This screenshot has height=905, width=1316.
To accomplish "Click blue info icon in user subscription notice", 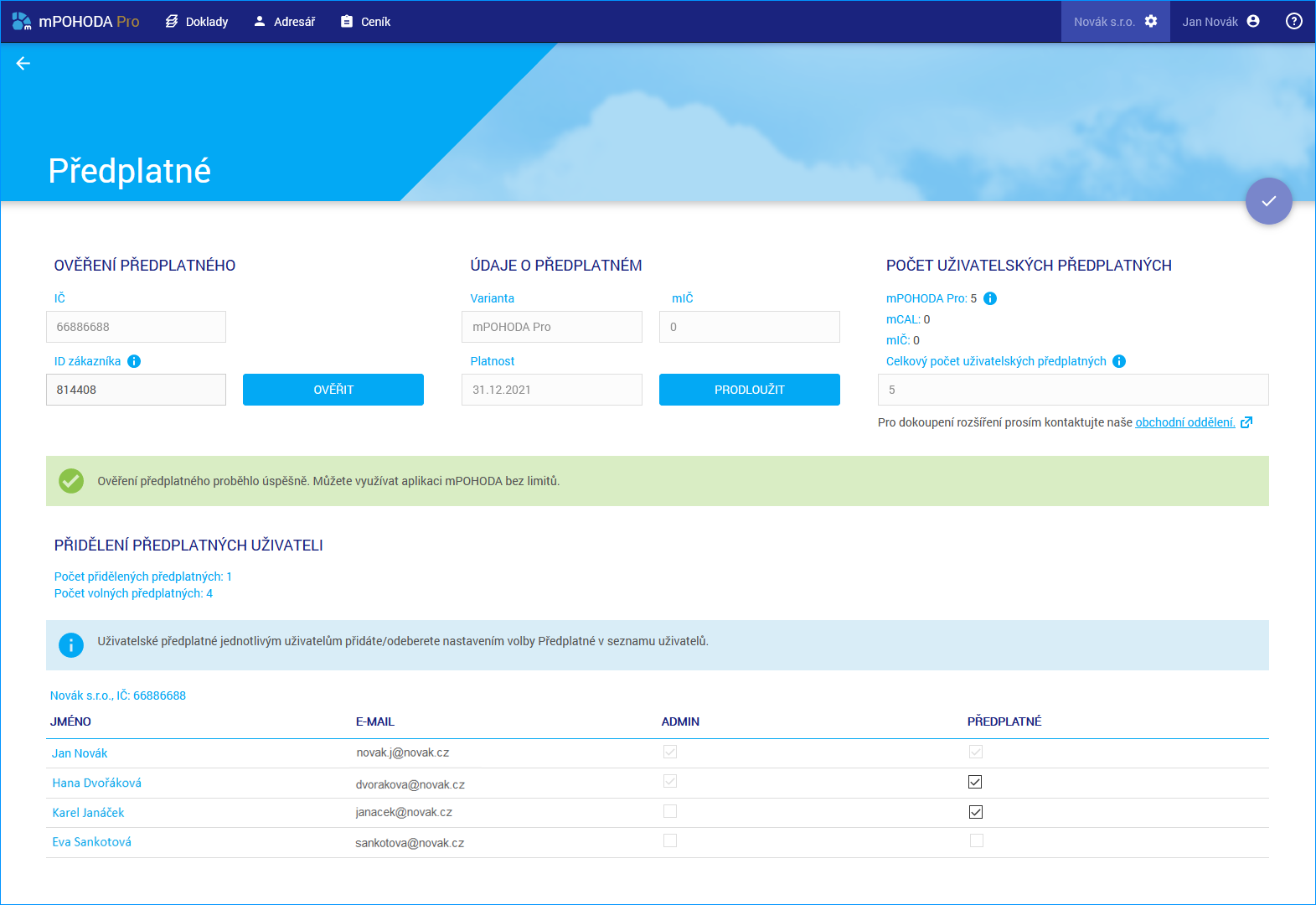I will [71, 645].
